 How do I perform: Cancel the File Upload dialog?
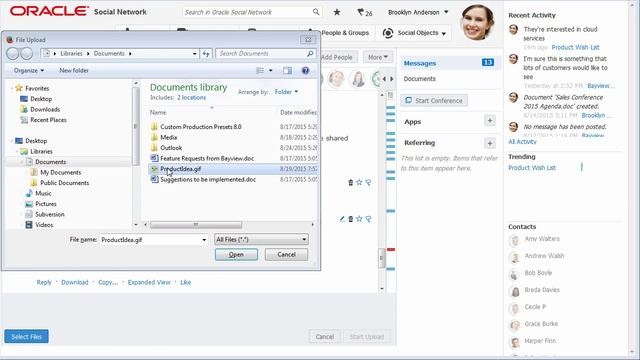tap(287, 254)
